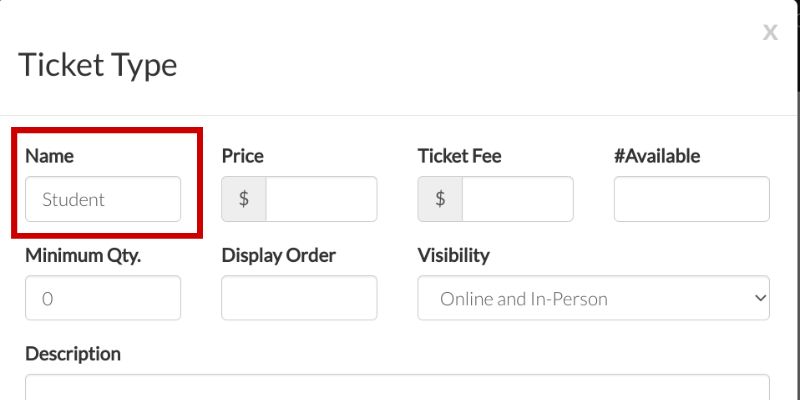Click the Visibility label text

(x=453, y=255)
